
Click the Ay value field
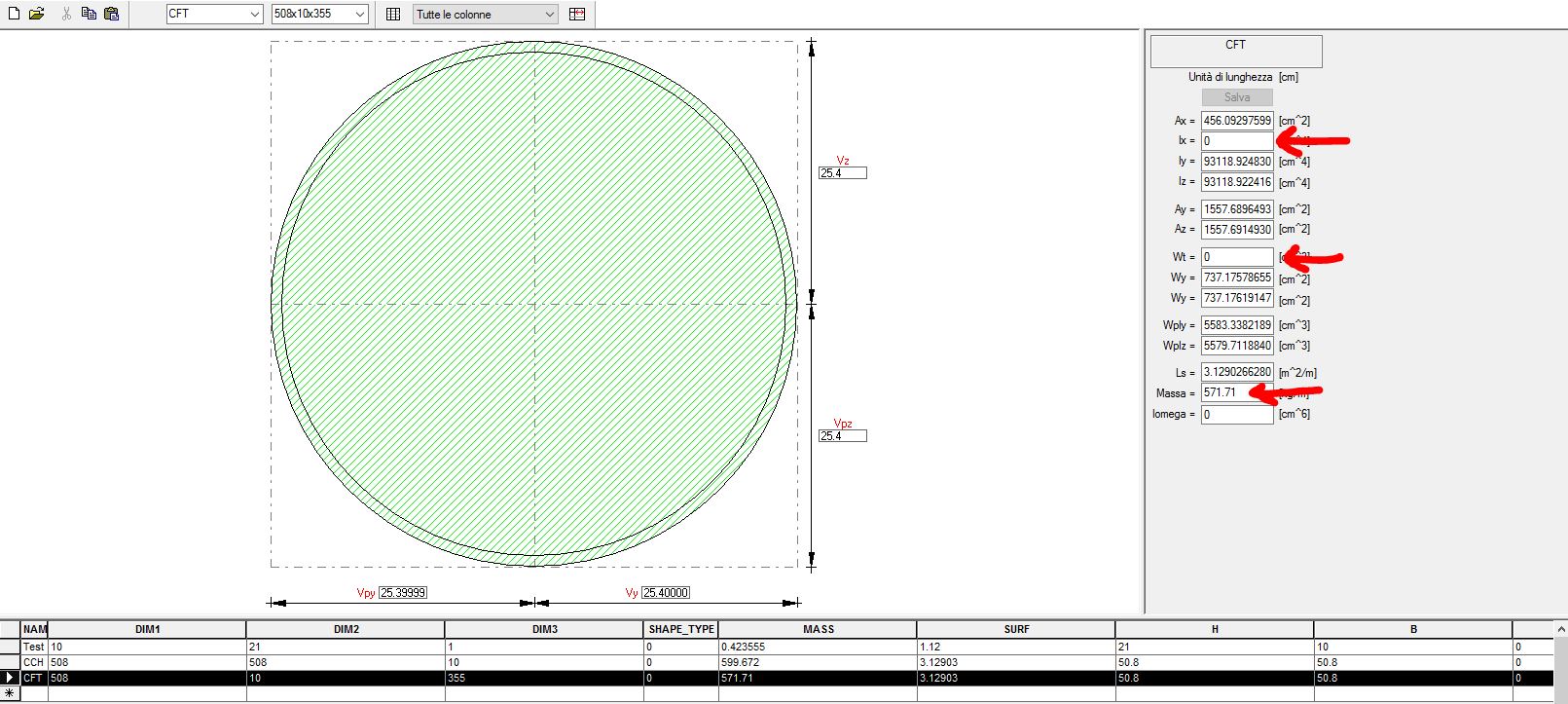pyautogui.click(x=1237, y=209)
